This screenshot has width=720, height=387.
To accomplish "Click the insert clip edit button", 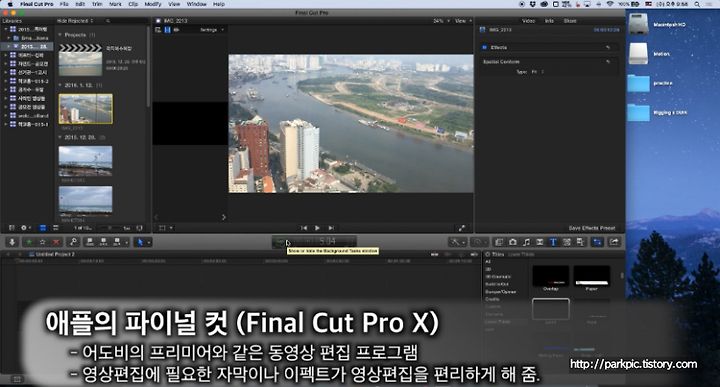I will (x=103, y=242).
